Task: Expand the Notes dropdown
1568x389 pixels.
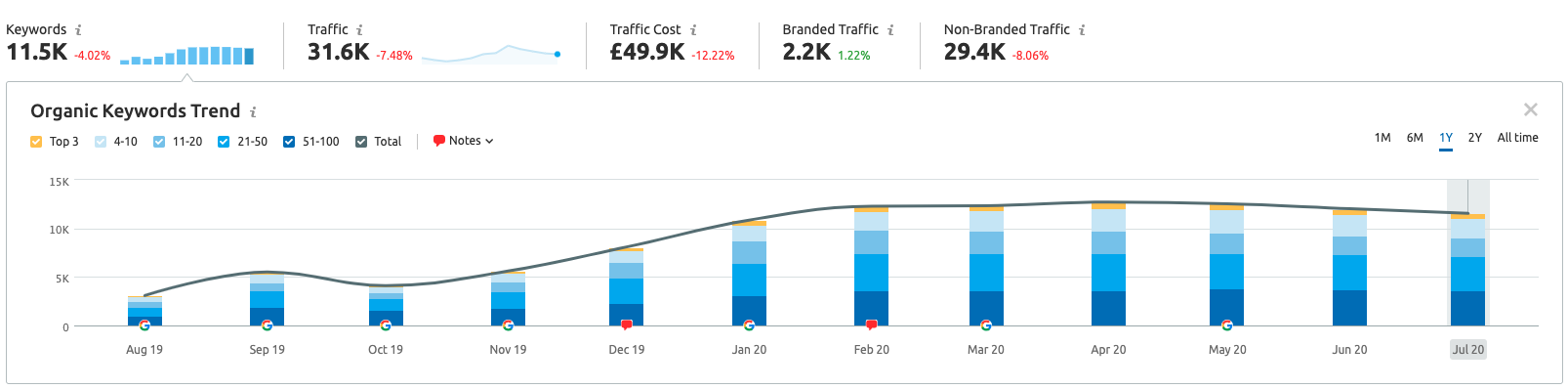Action: point(464,141)
